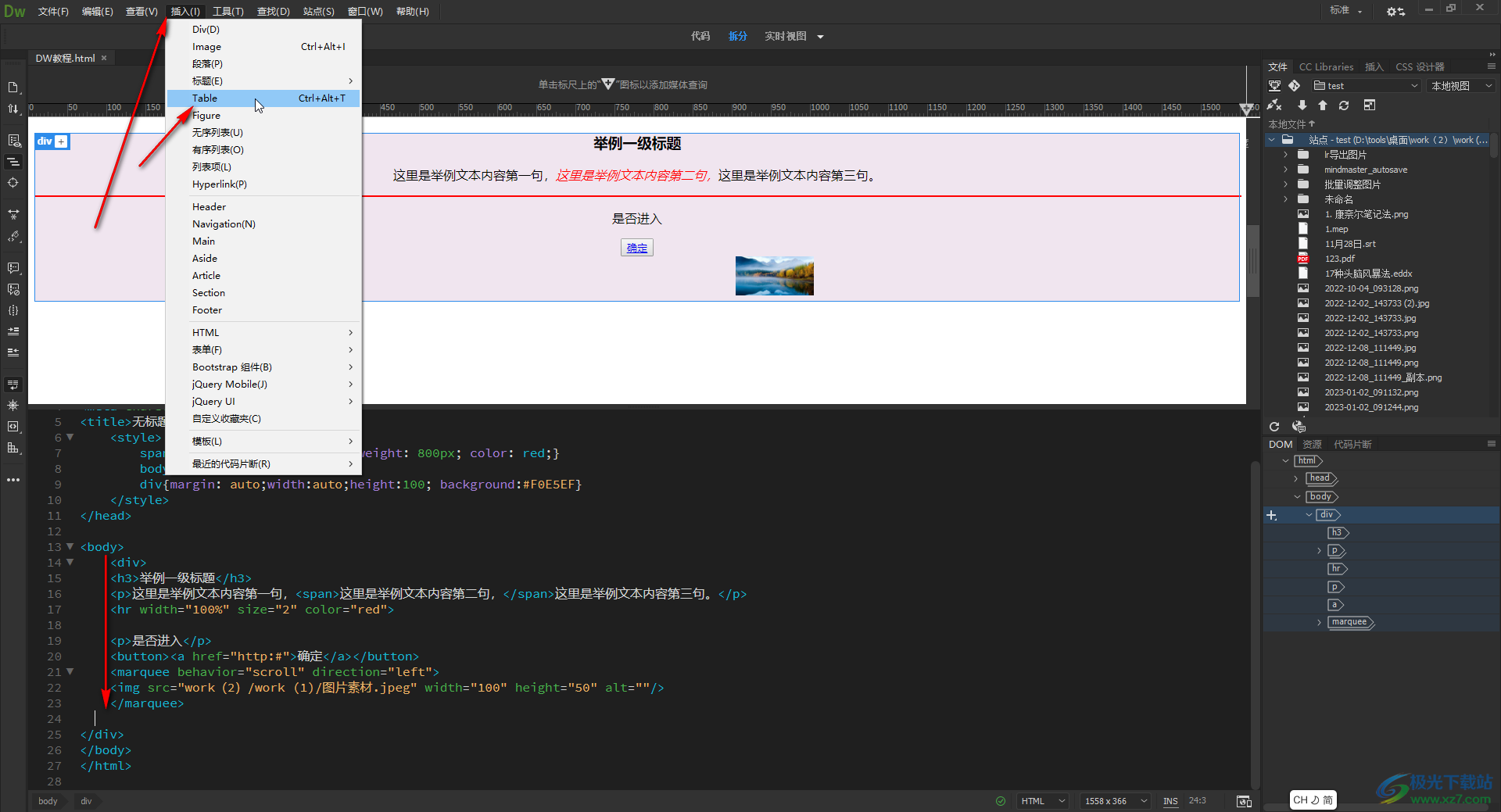Click the Format Source Code brush icon
The height and width of the screenshot is (812, 1501).
coord(13,236)
